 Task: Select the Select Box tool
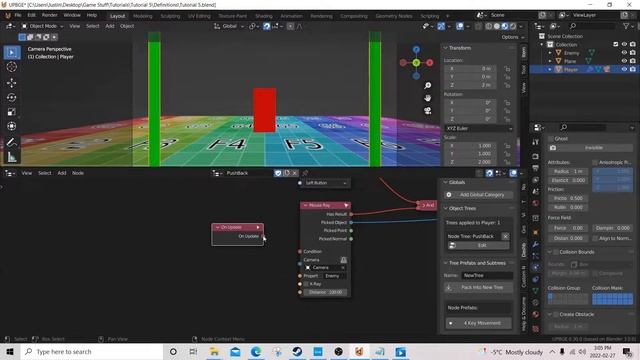click(x=11, y=53)
